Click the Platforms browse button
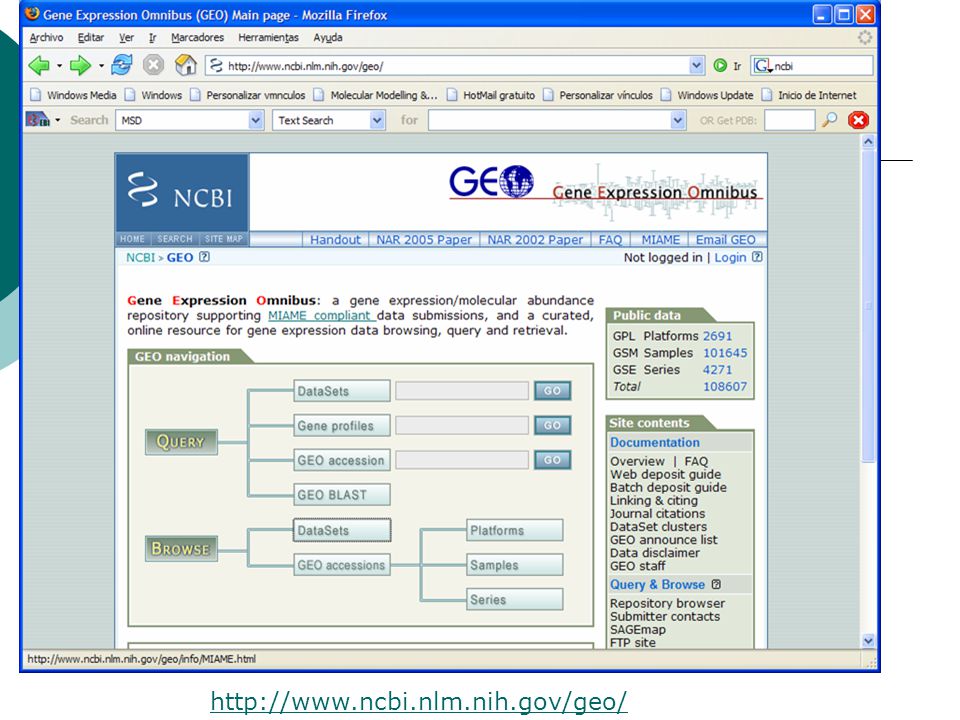Screen dimensions: 960x720 tap(514, 530)
